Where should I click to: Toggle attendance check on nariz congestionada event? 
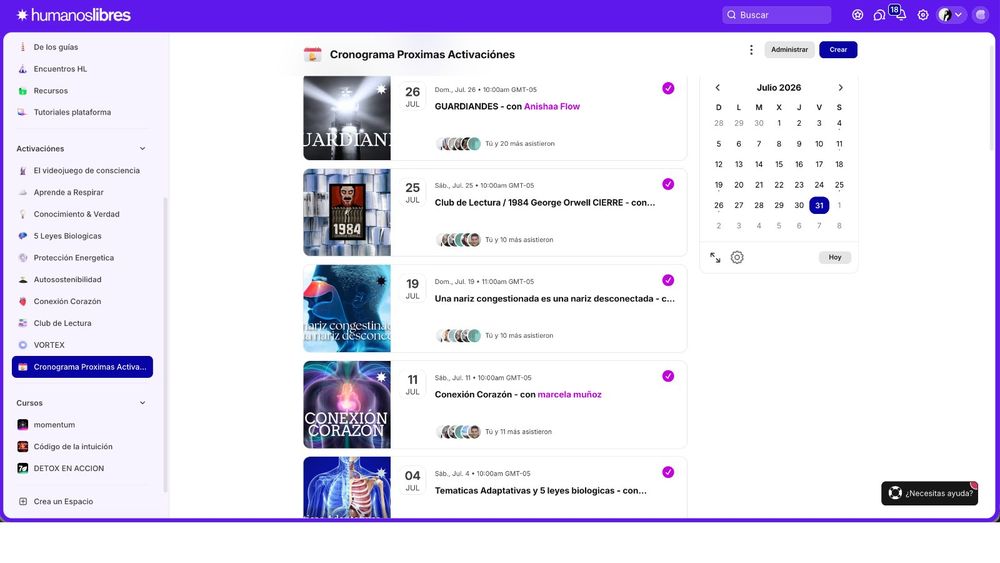(x=668, y=280)
